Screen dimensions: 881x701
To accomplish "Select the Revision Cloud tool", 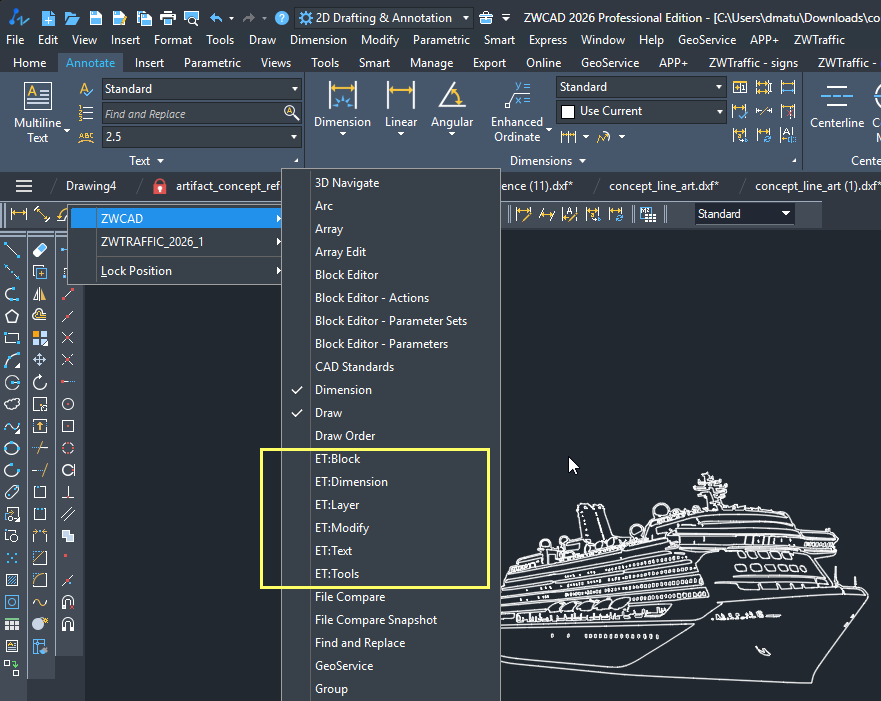I will click(x=12, y=404).
